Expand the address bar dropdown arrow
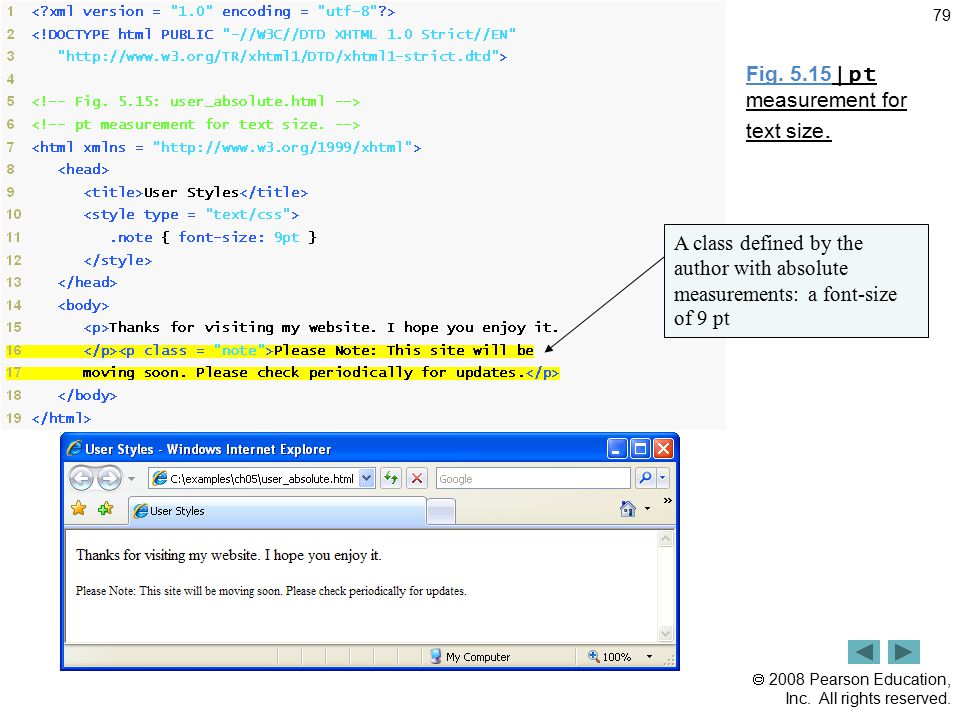The height and width of the screenshot is (720, 960). click(x=366, y=478)
